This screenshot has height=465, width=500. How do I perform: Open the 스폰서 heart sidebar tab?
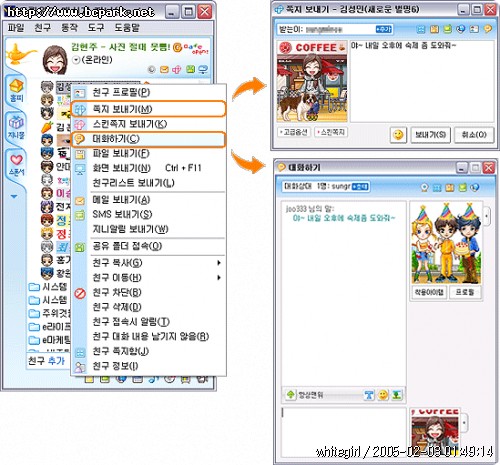[x=16, y=164]
